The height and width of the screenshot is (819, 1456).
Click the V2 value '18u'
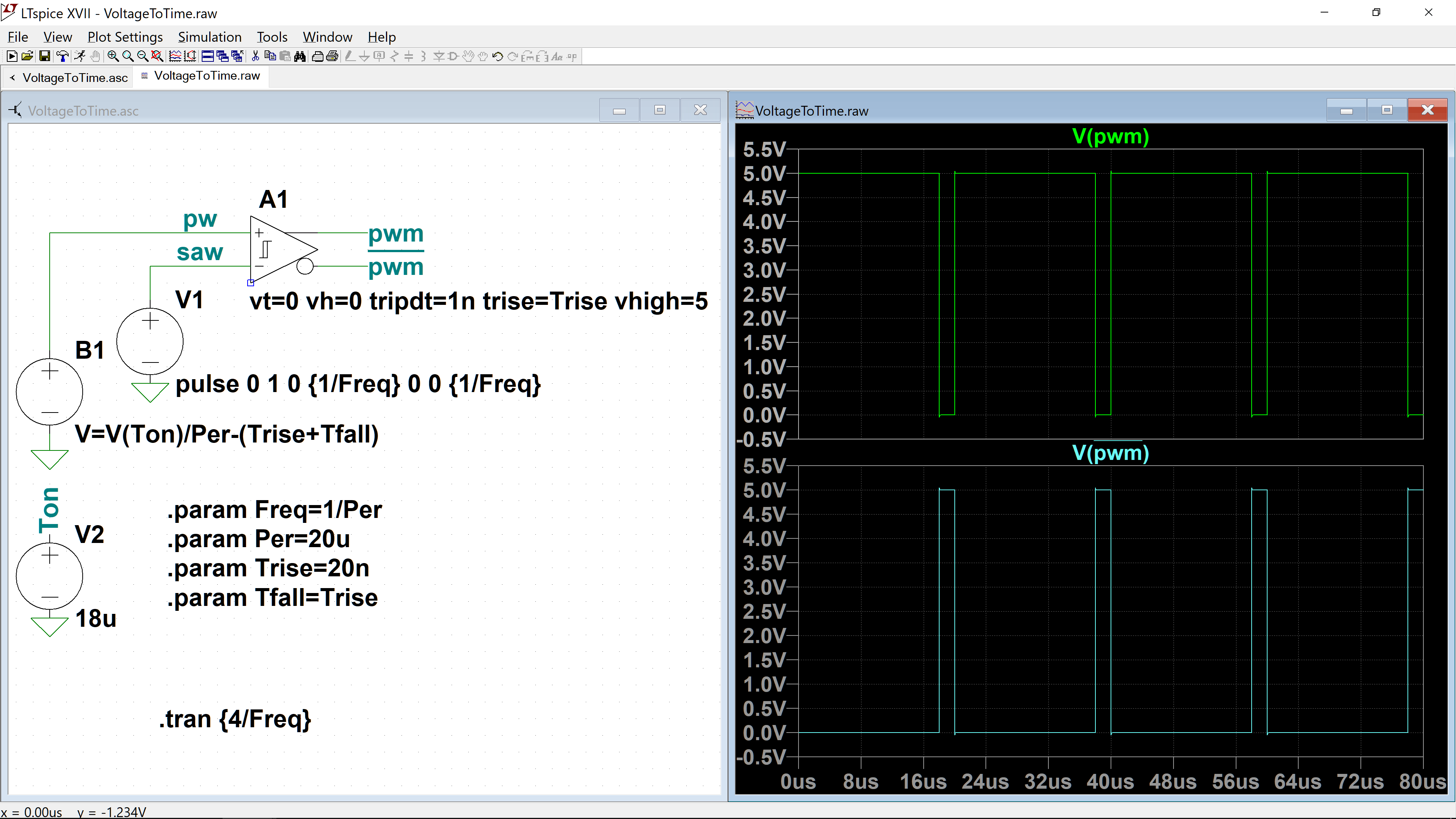click(96, 618)
